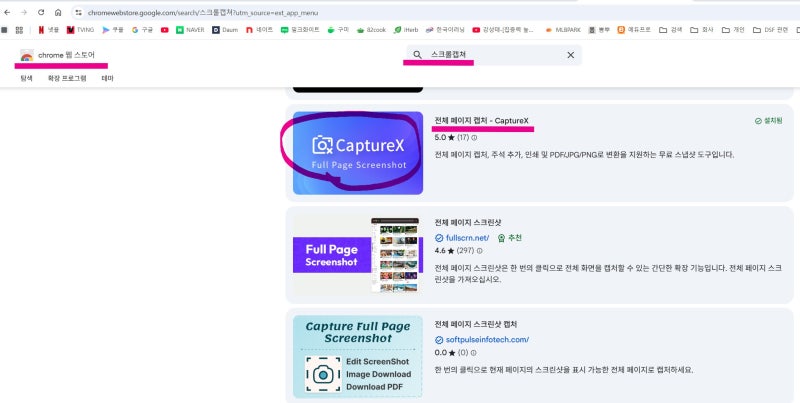Go back to the previous page

[x=7, y=12]
